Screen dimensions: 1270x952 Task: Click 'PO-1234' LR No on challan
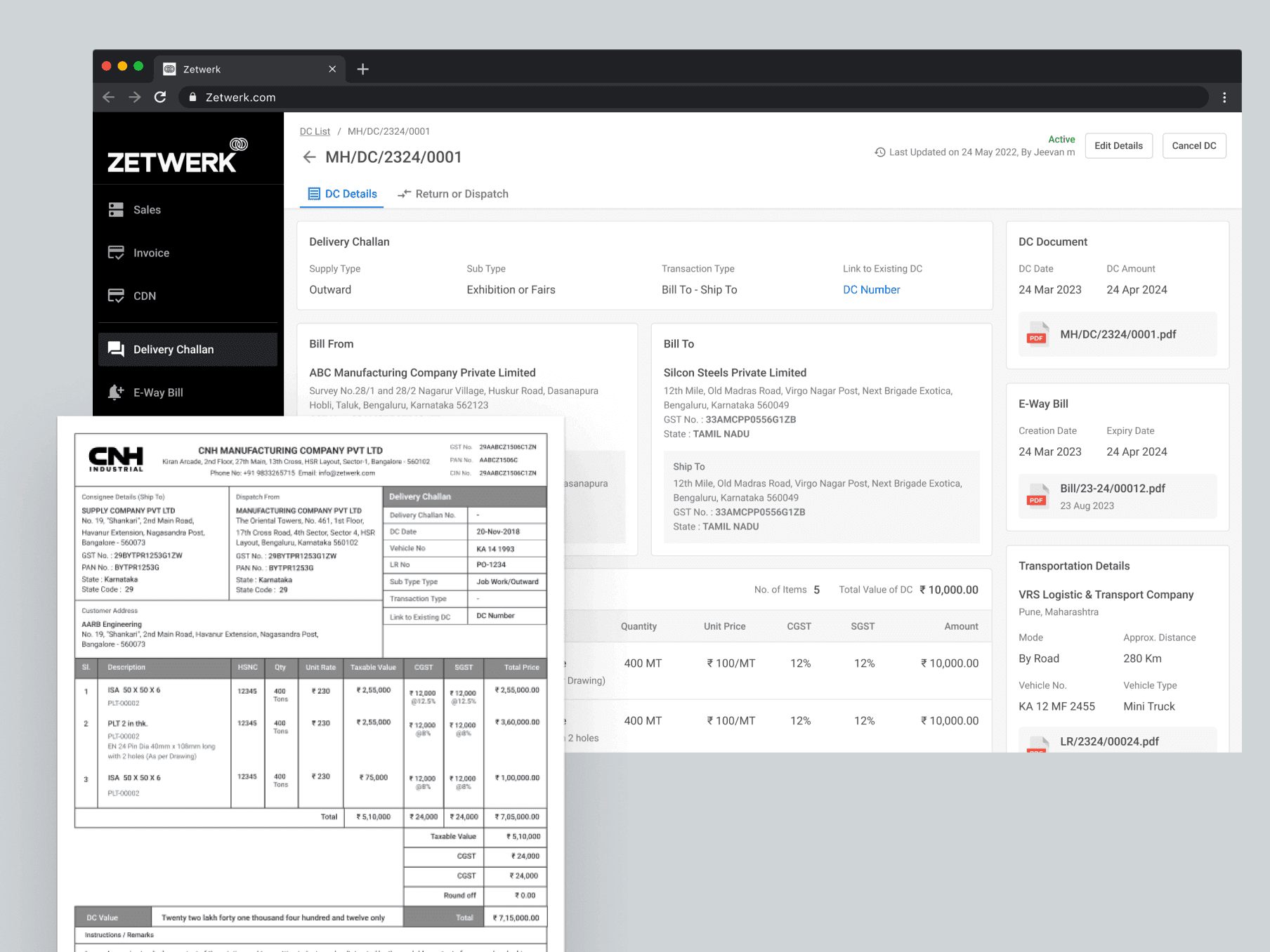point(491,565)
